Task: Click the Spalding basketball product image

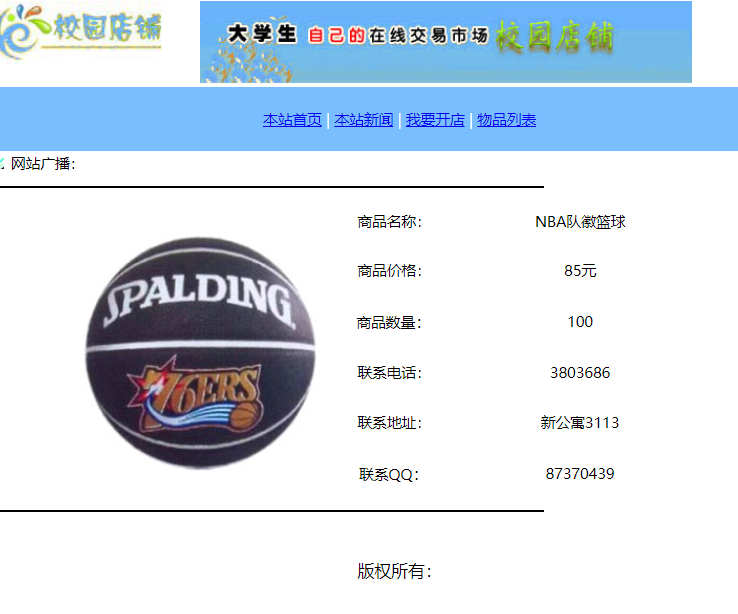Action: pos(200,353)
